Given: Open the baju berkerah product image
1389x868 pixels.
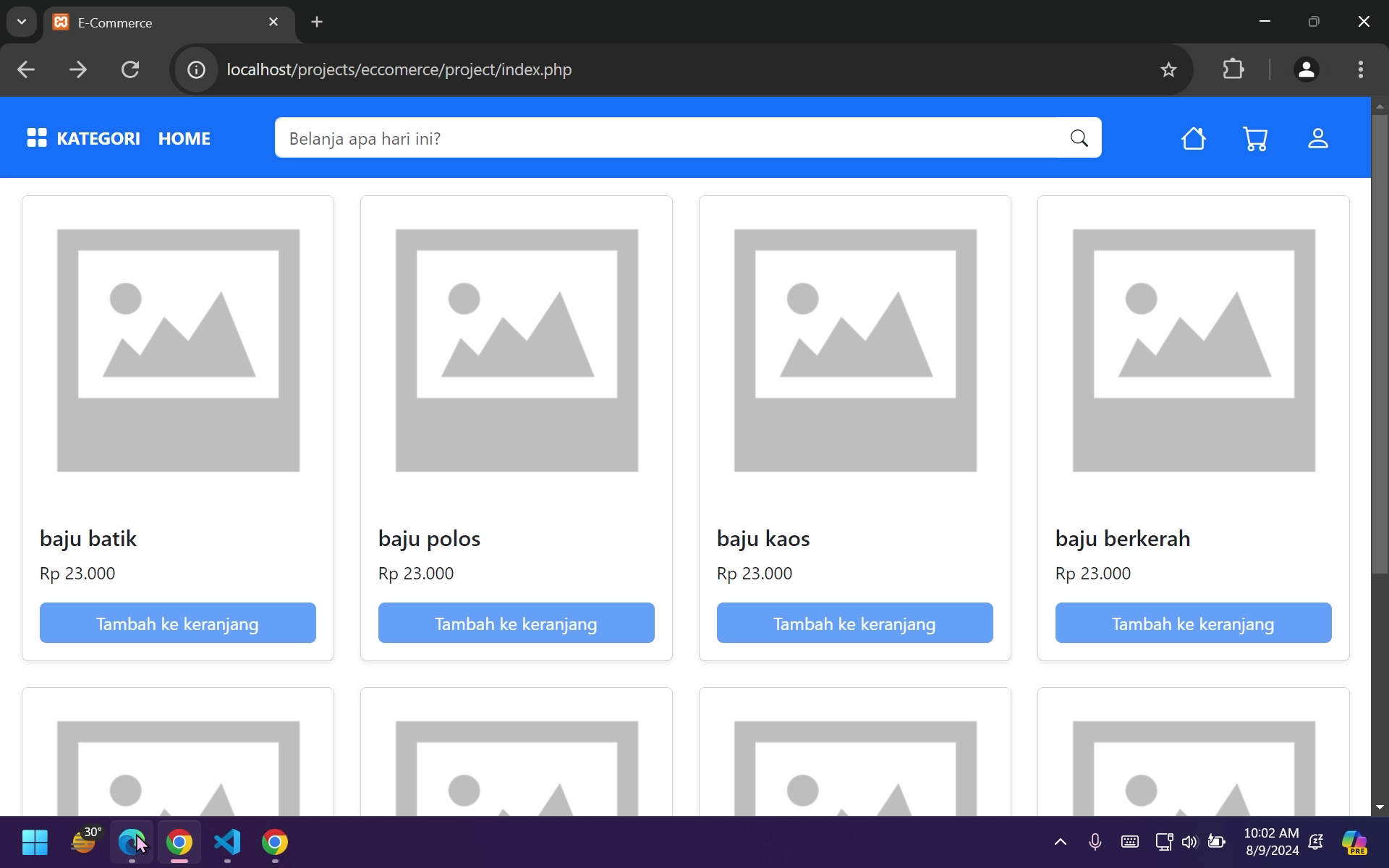Looking at the screenshot, I should click(1194, 351).
